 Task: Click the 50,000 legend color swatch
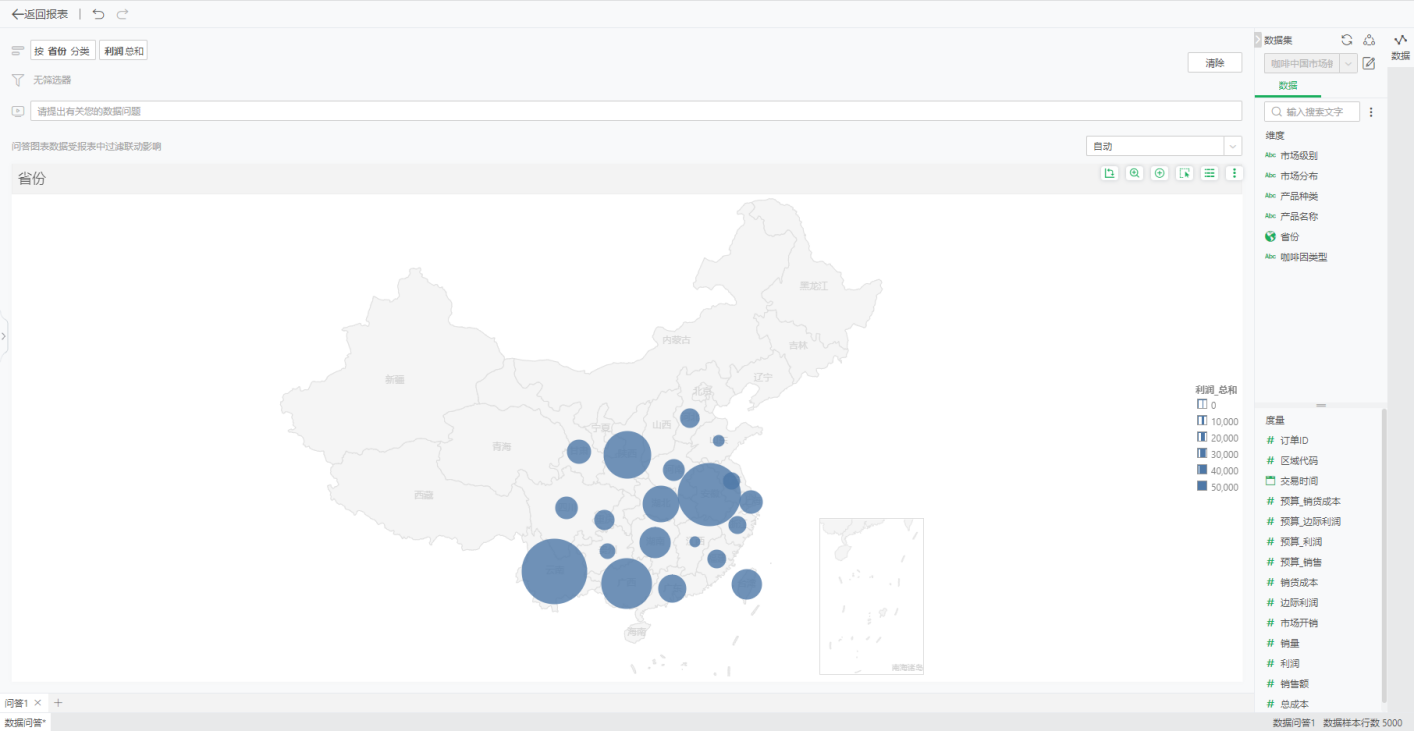(1202, 487)
